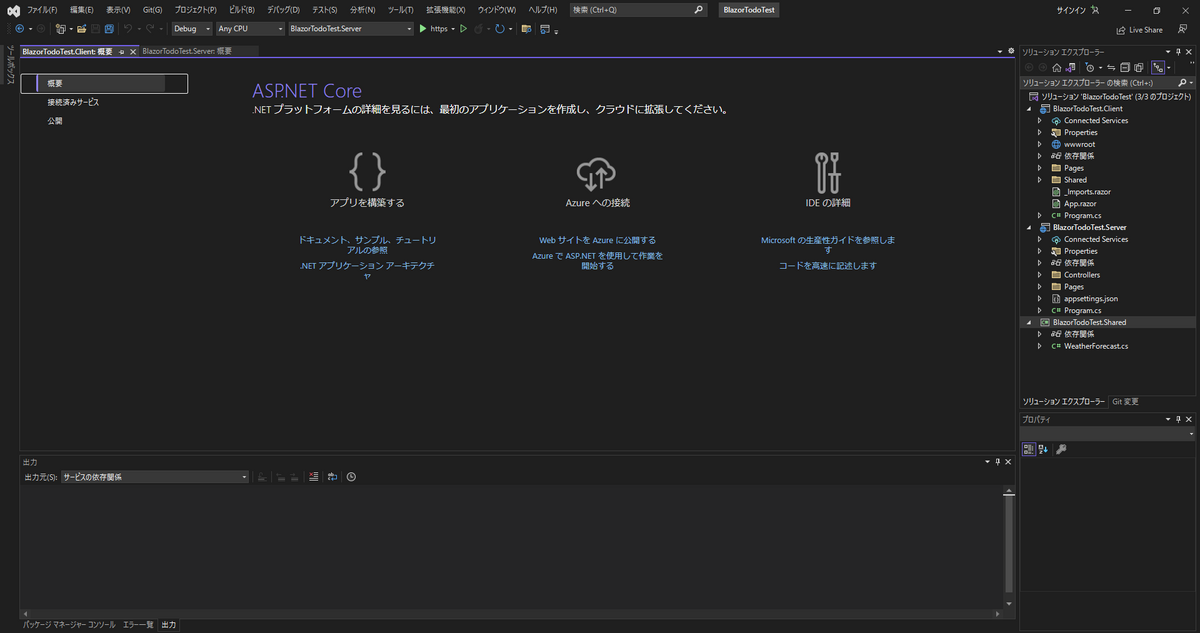
Task: Click the Output panel vertical scrollbar
Action: pyautogui.click(x=1009, y=545)
